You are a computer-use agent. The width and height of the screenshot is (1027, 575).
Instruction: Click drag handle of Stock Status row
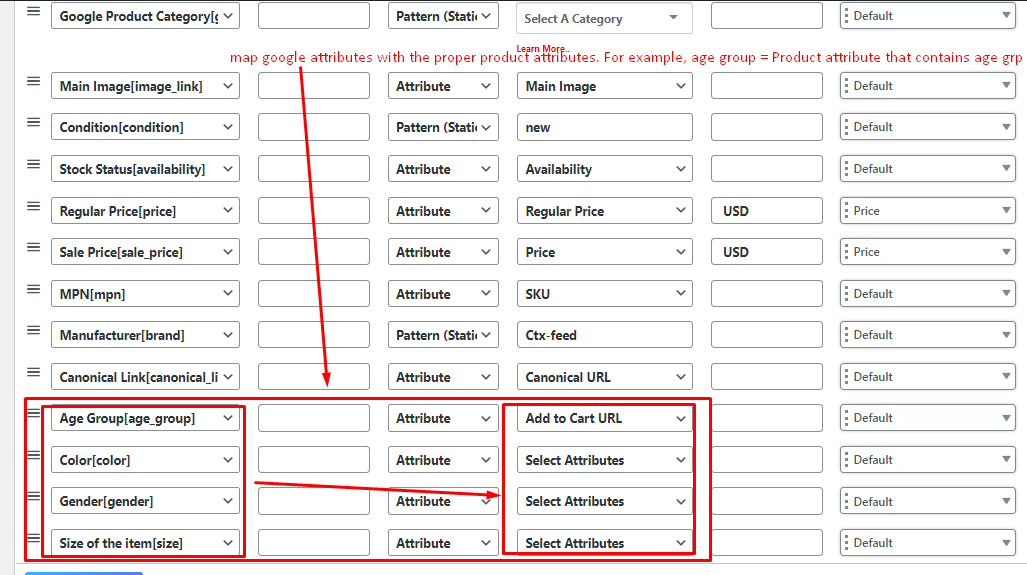coord(34,164)
